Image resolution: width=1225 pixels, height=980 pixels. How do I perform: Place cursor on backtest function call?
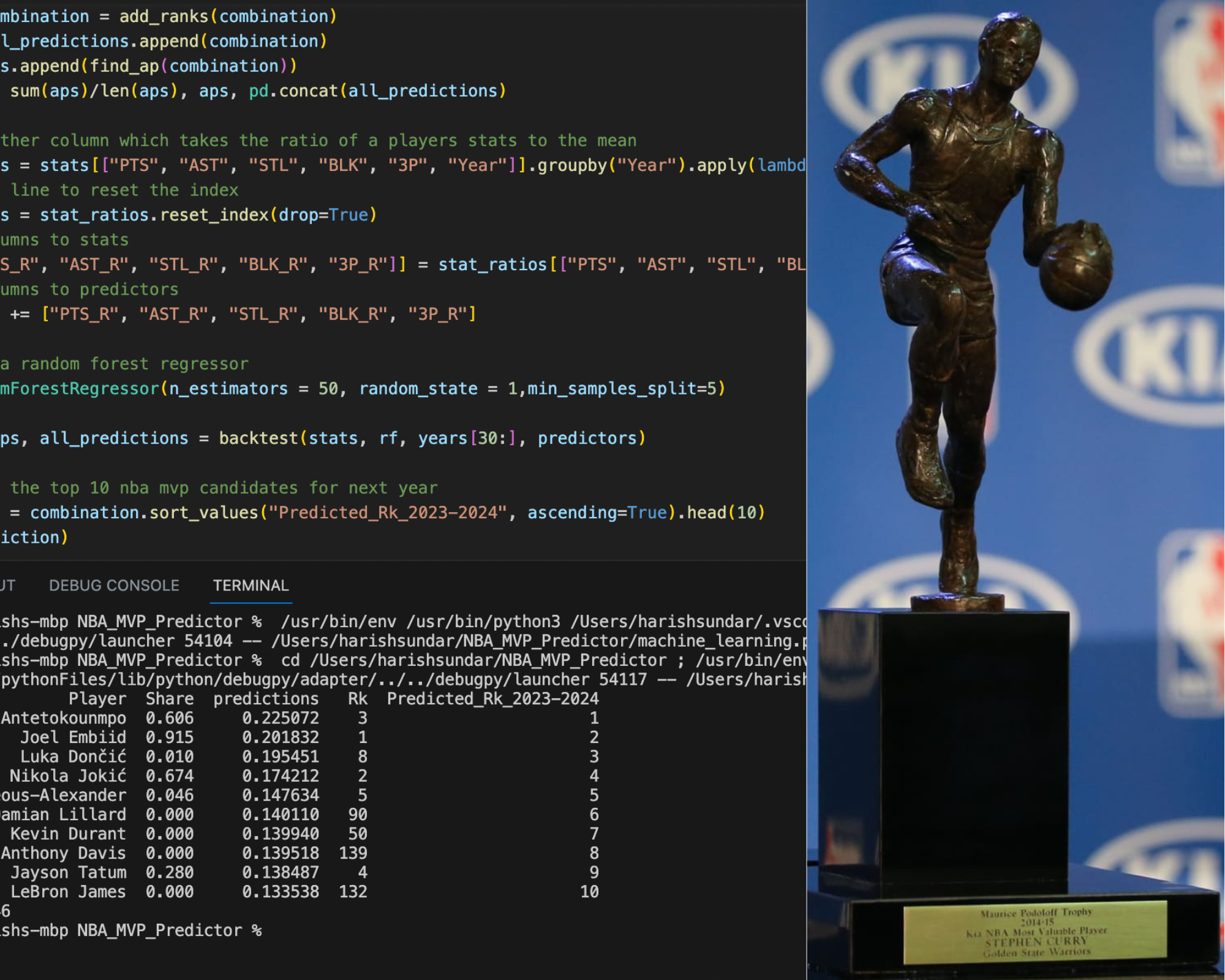point(258,439)
